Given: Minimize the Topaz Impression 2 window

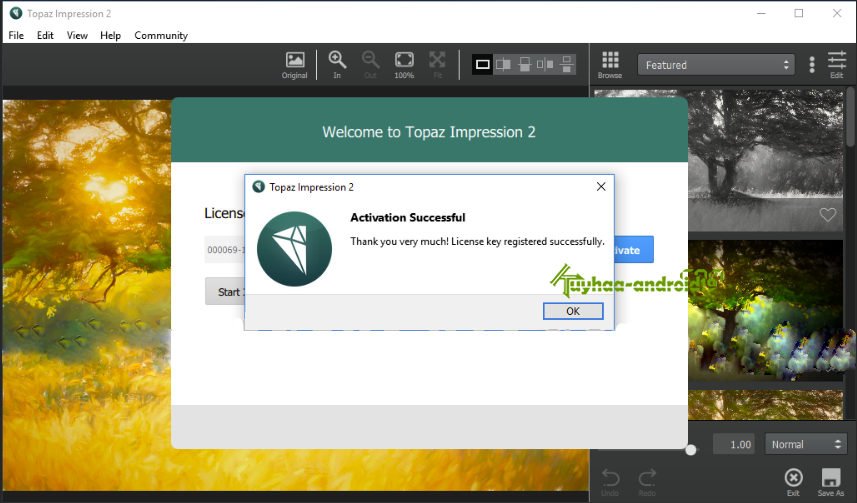Looking at the screenshot, I should 761,13.
